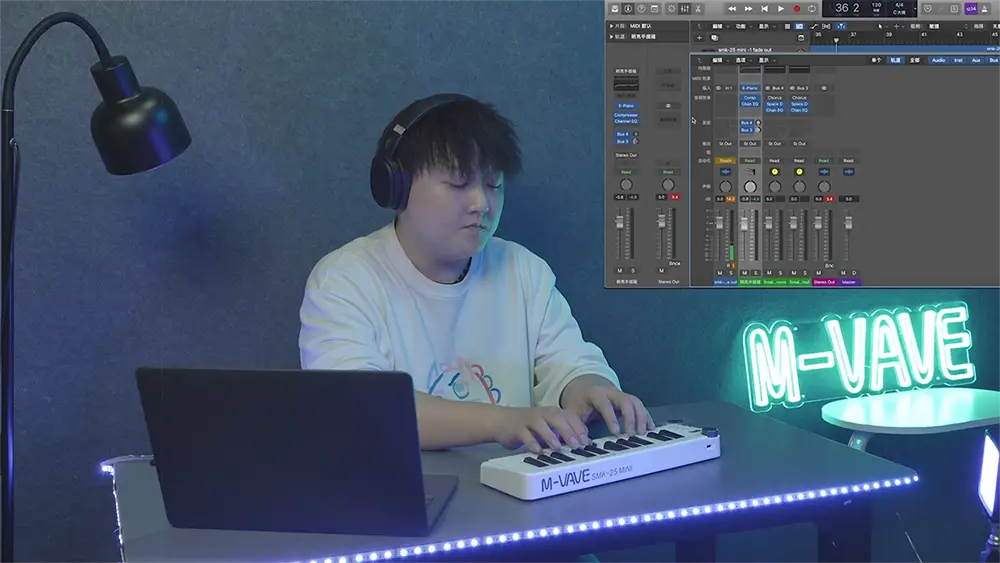Open the tracks area 编辑 menu
Screen dimensions: 1000x563
click(719, 27)
